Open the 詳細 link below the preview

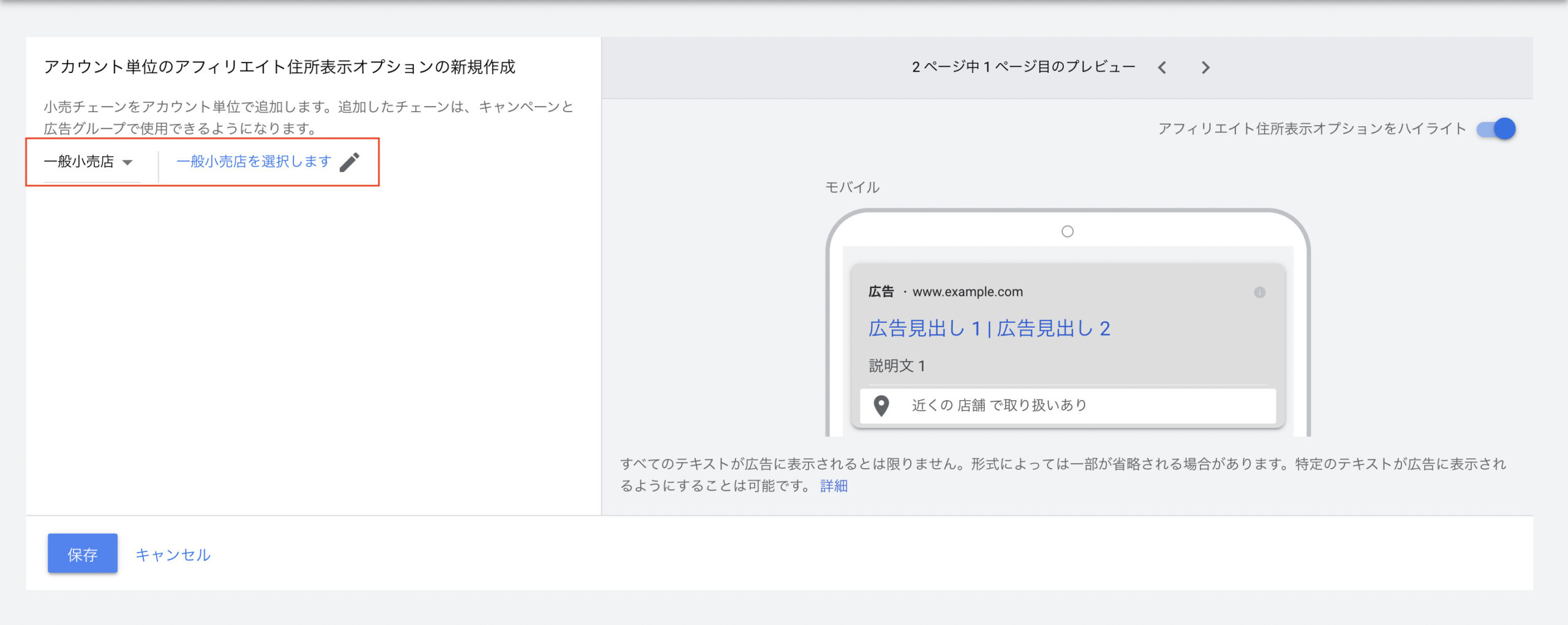click(834, 486)
